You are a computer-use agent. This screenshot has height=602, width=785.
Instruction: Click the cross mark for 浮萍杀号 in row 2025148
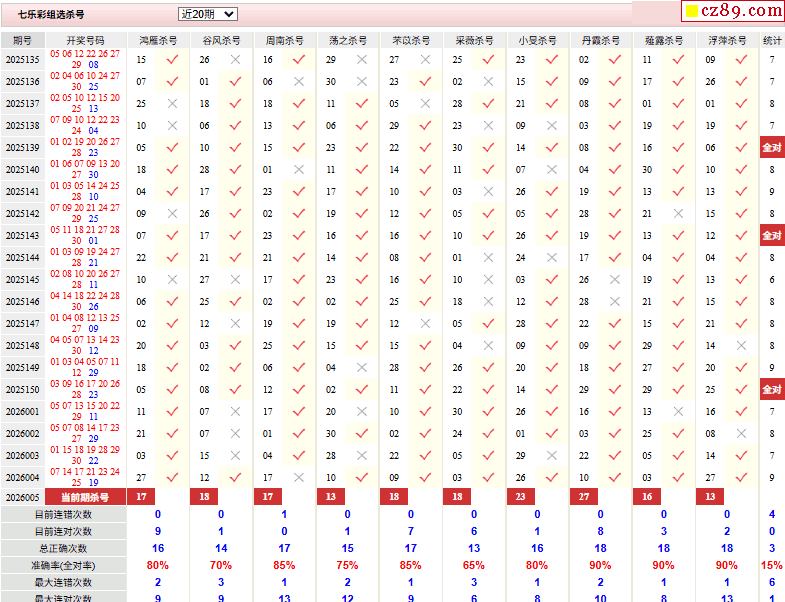coord(741,346)
